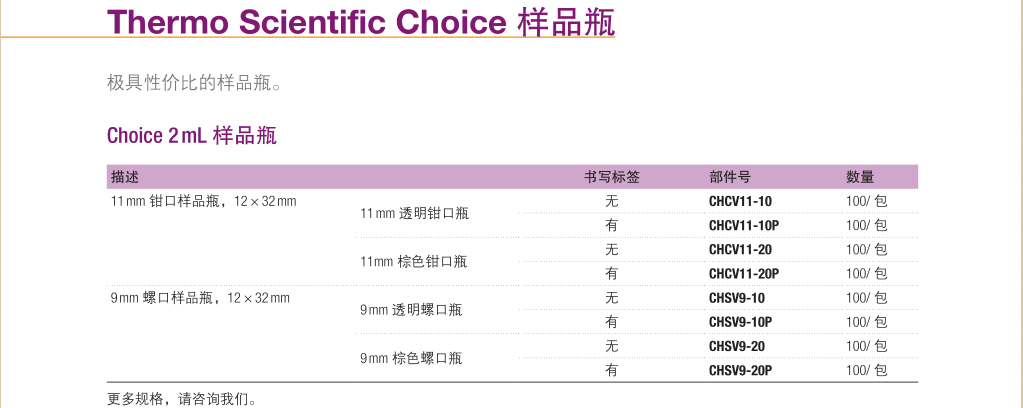1023x408 pixels.
Task: Click the 描述 column header
Action: tap(125, 177)
